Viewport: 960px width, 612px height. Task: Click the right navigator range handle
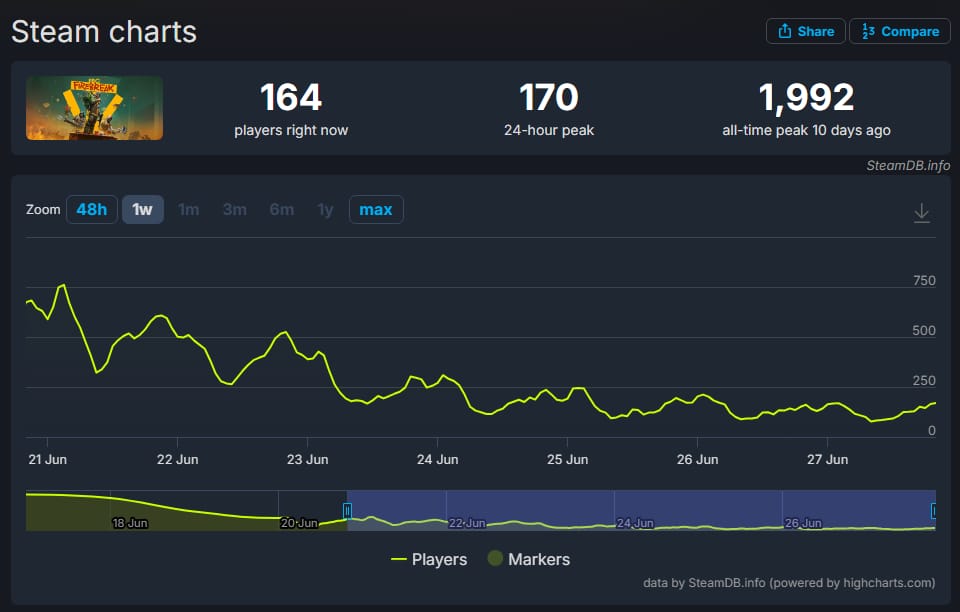[x=934, y=510]
